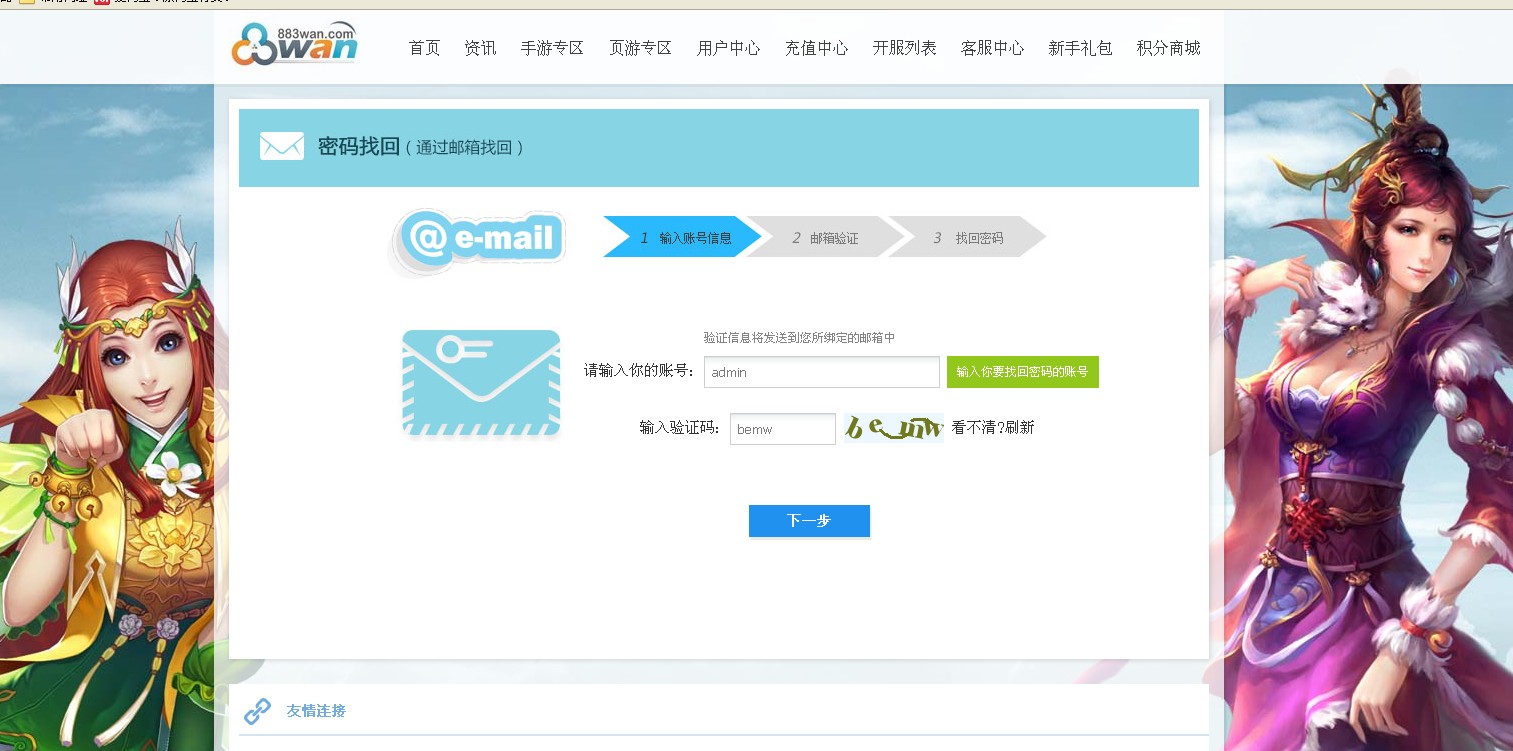
Task: Select step 3 找回密码
Action: tap(968, 237)
